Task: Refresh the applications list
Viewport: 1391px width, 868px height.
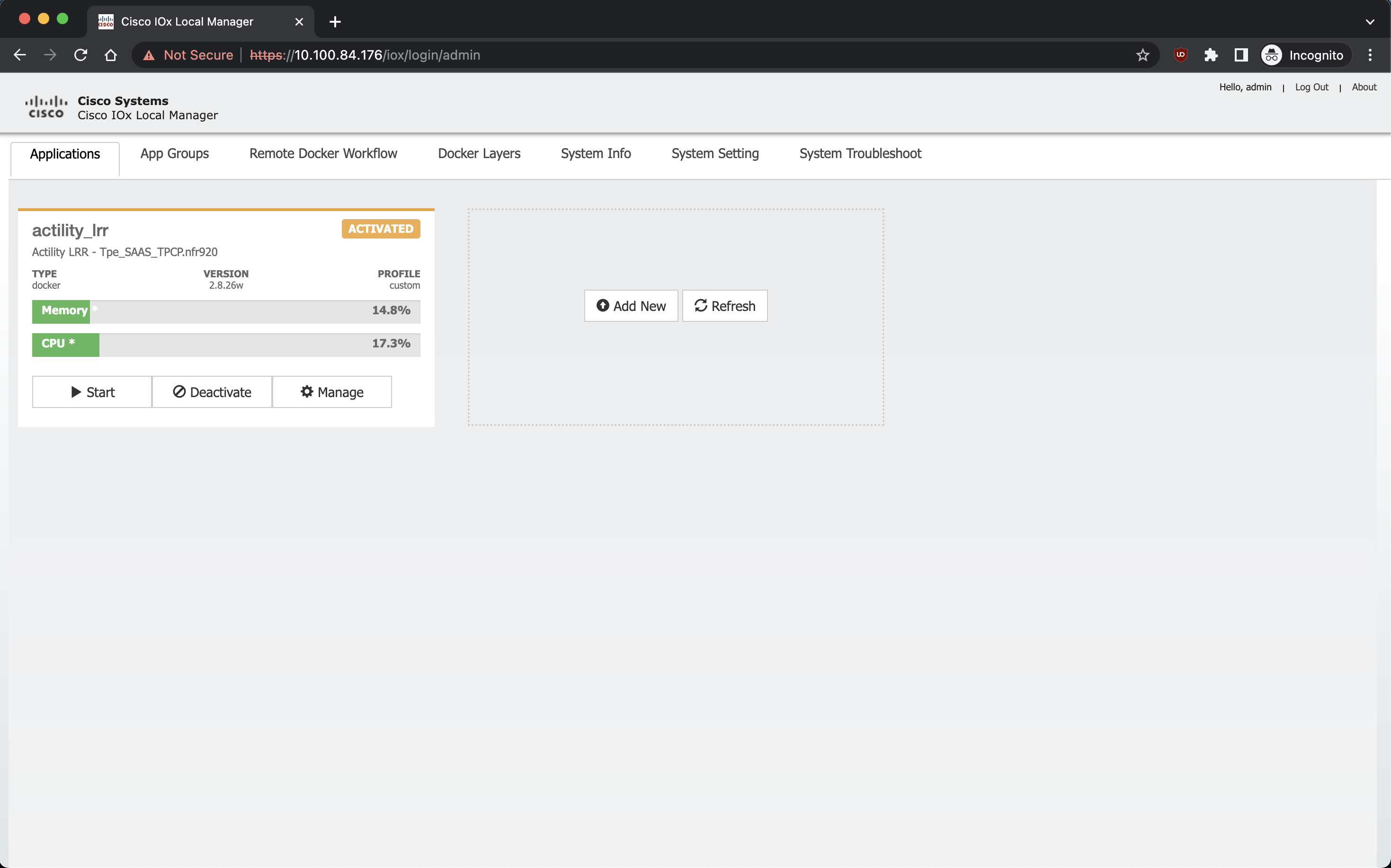Action: [724, 306]
